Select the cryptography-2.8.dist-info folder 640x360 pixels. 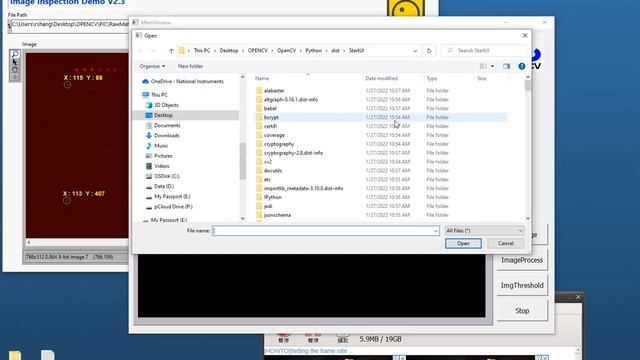[293, 153]
